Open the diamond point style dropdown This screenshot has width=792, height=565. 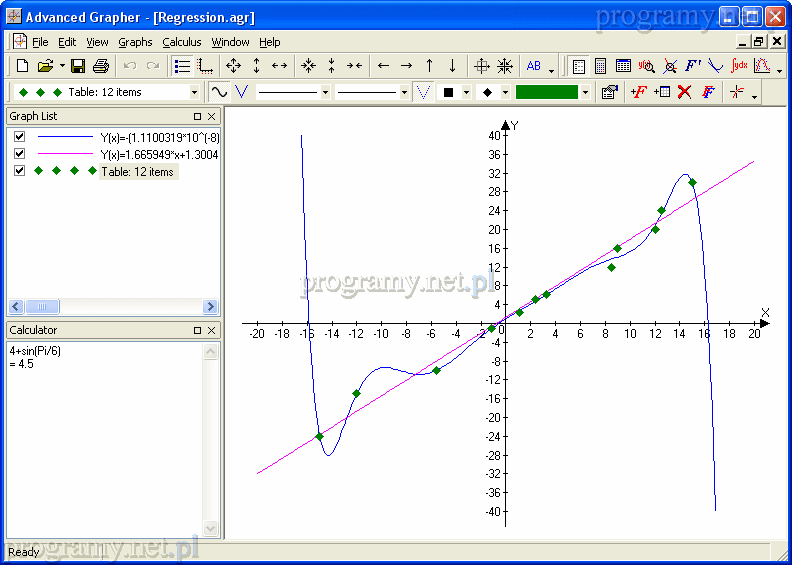(x=505, y=92)
